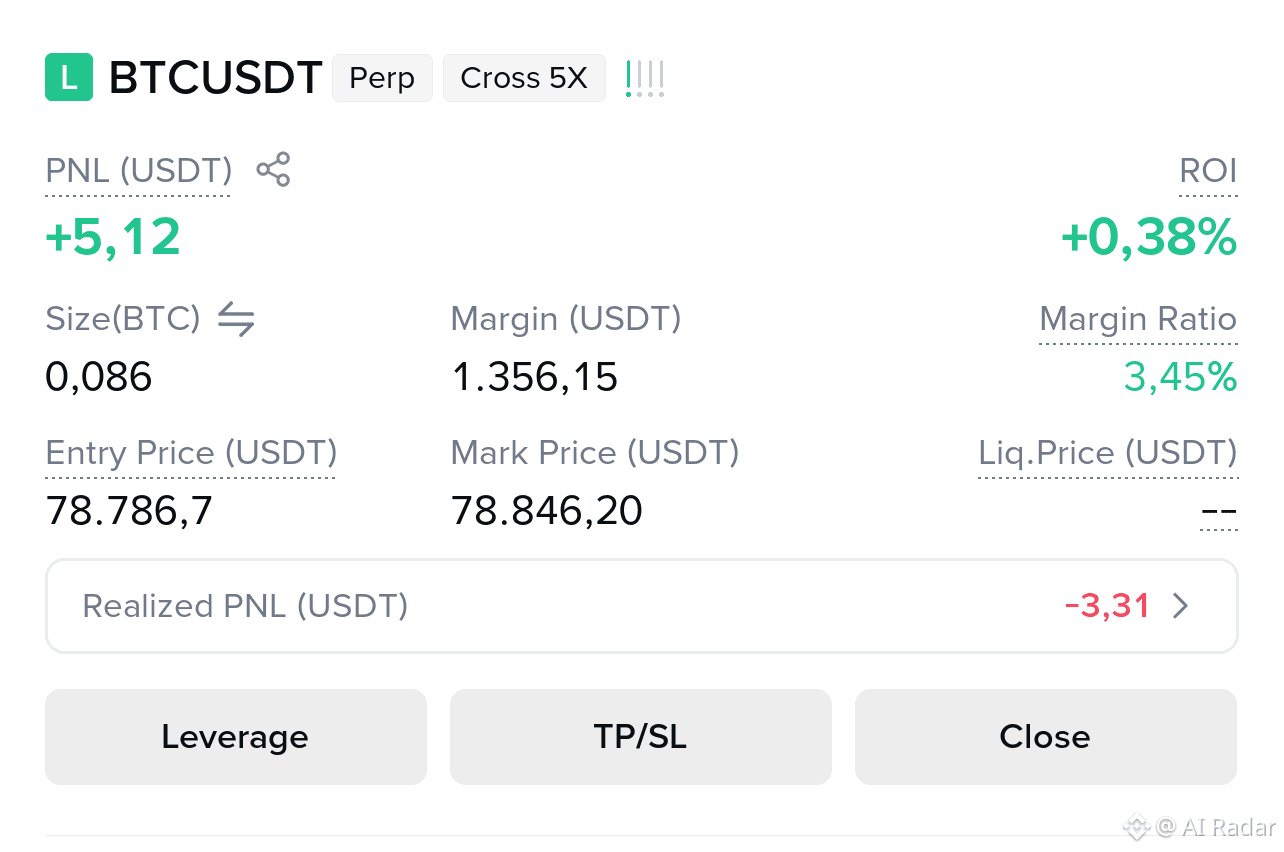Click the ROI label for explanation
This screenshot has height=852, width=1284.
pyautogui.click(x=1208, y=171)
